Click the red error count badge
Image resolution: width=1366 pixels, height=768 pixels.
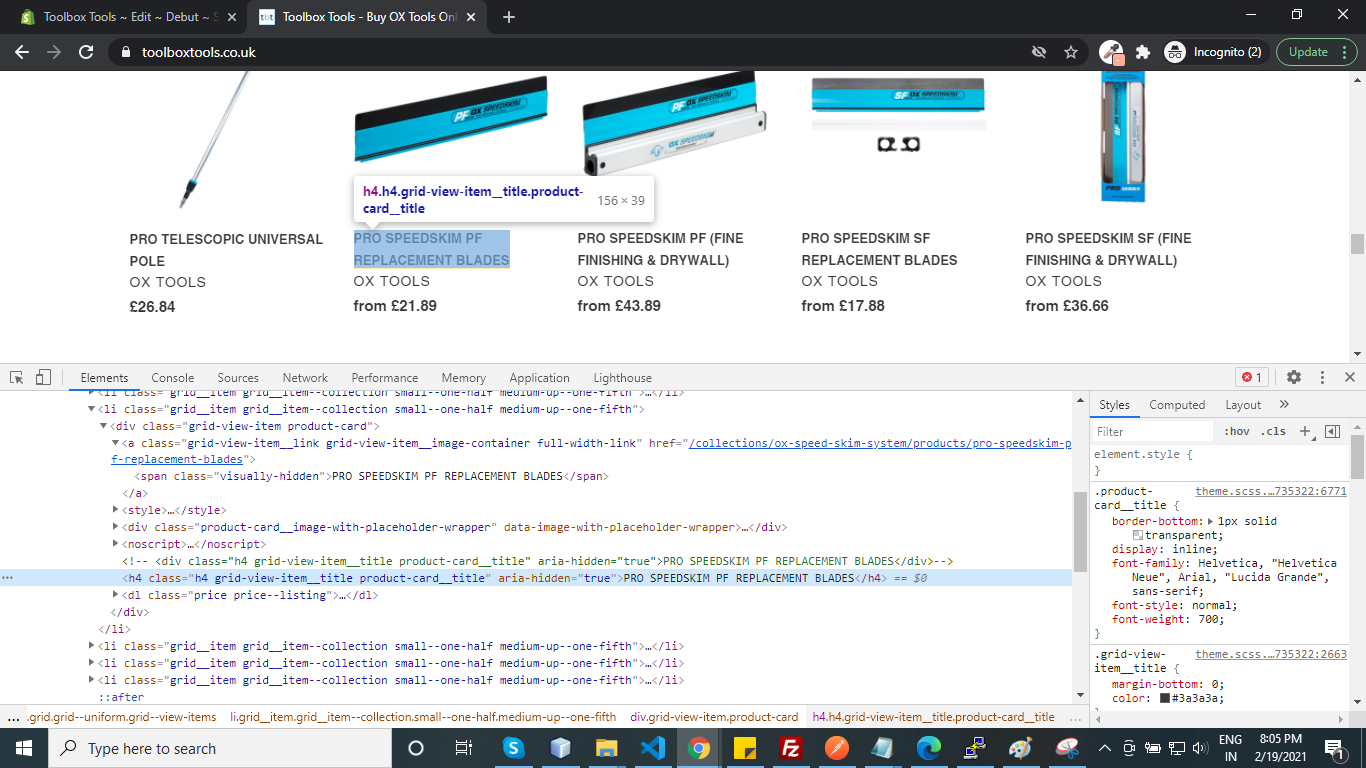click(x=1251, y=377)
